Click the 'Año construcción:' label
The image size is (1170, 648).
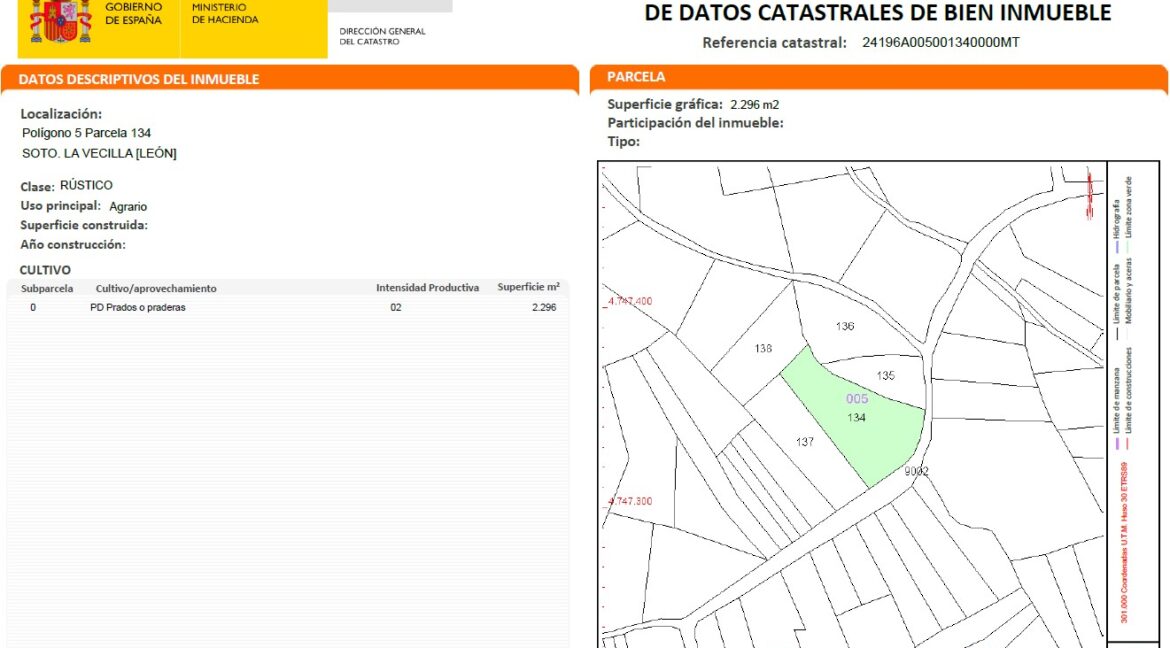pos(73,245)
